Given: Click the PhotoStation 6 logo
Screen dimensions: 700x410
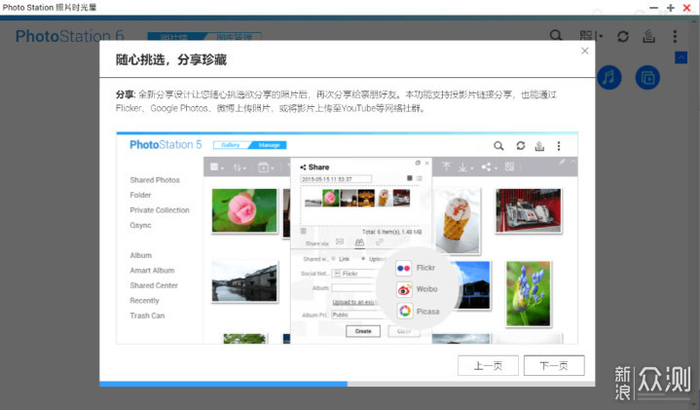Looking at the screenshot, I should point(70,36).
